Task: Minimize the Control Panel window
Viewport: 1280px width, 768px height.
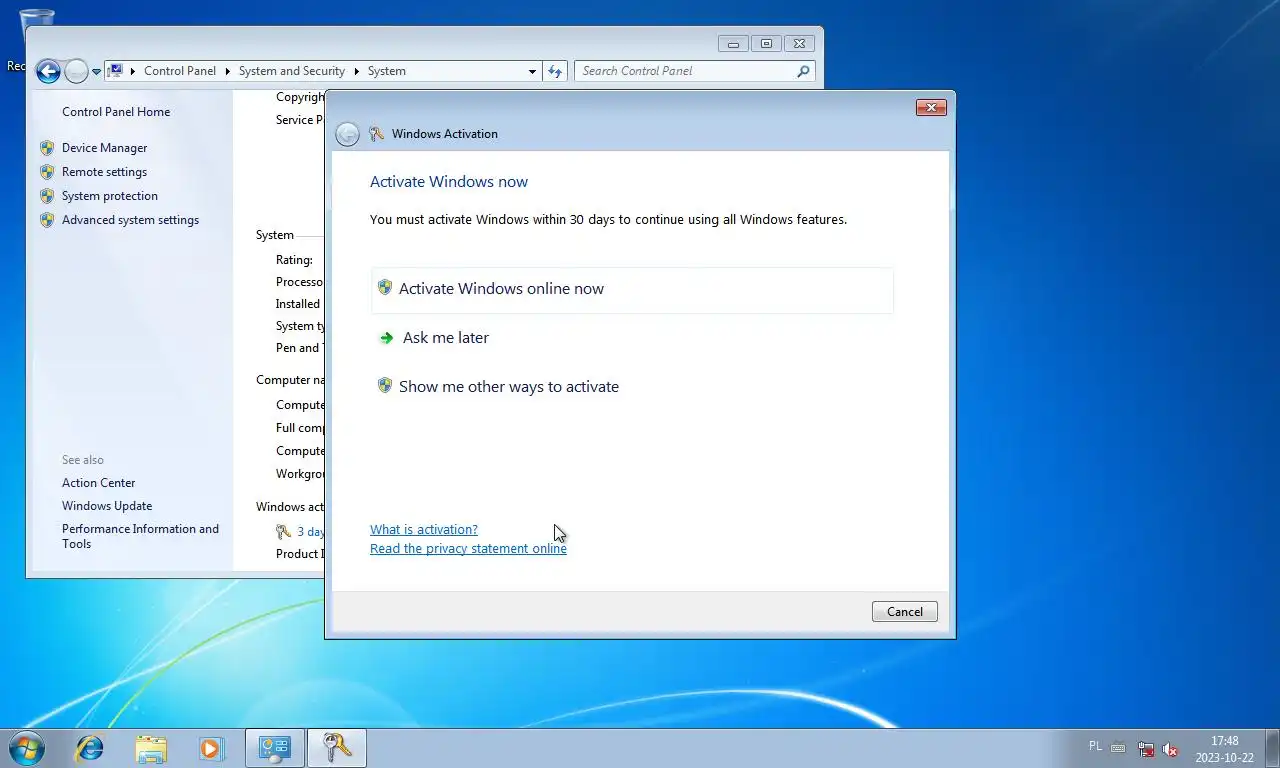Action: 733,44
